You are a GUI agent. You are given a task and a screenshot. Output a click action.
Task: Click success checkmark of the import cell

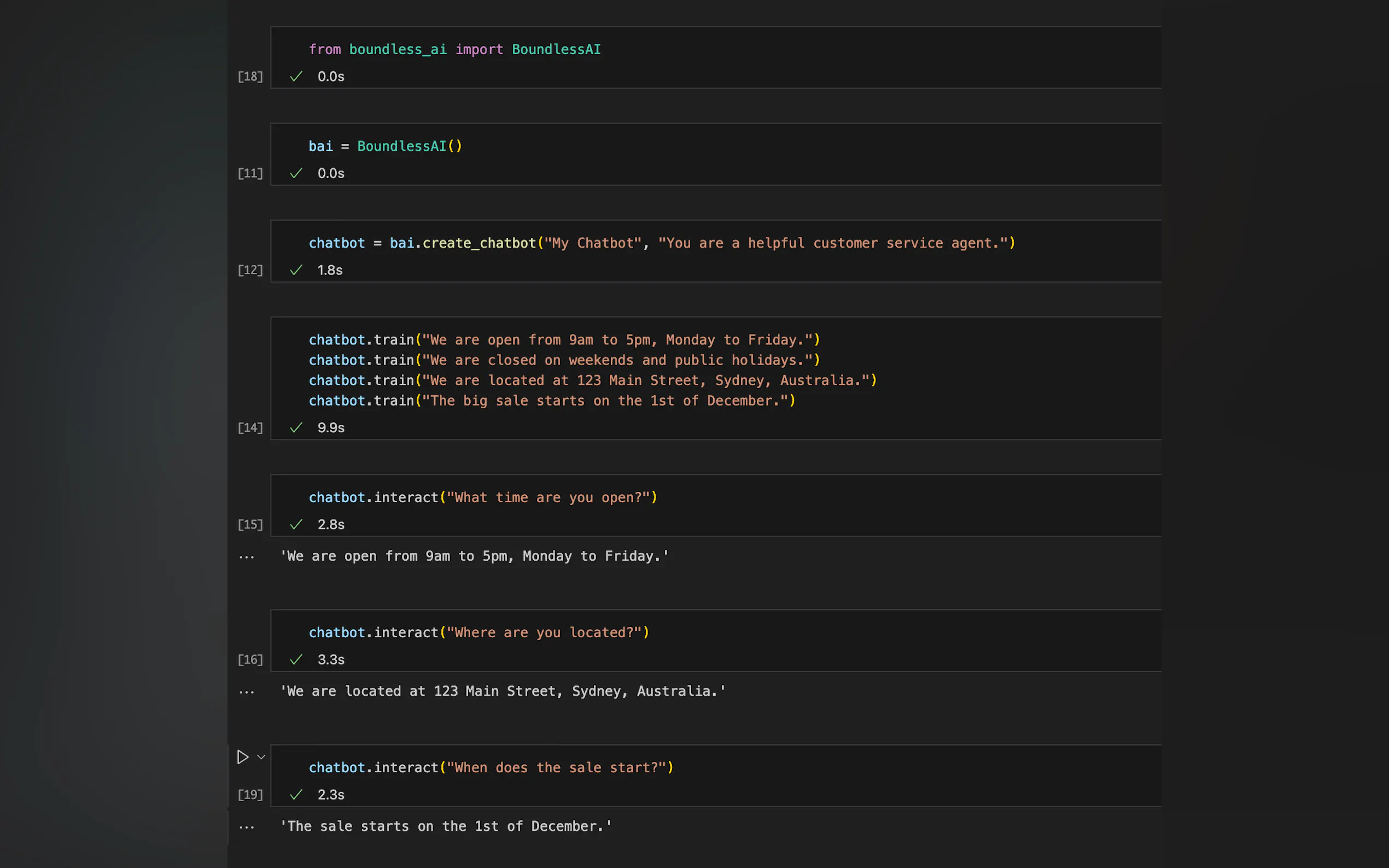tap(296, 77)
